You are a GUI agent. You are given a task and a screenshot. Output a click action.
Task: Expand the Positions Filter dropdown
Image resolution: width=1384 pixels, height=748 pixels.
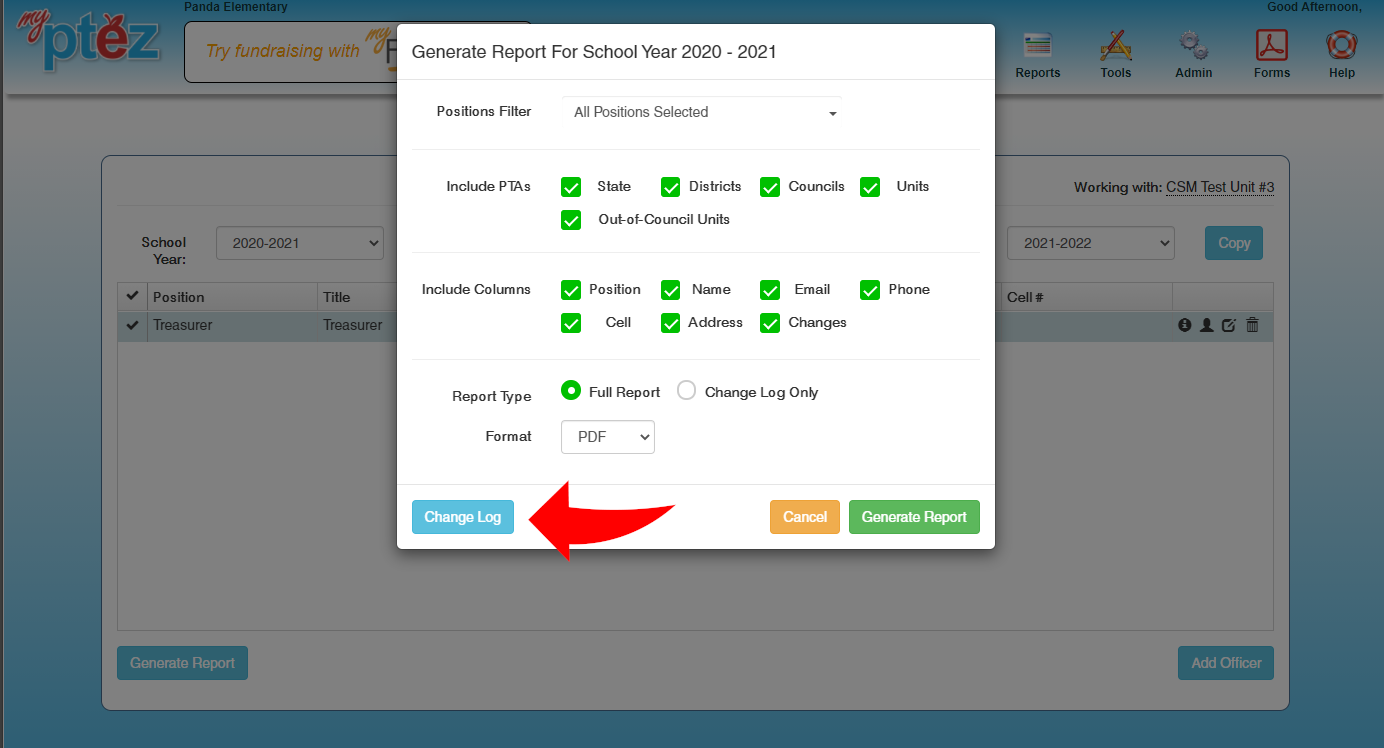(x=702, y=113)
